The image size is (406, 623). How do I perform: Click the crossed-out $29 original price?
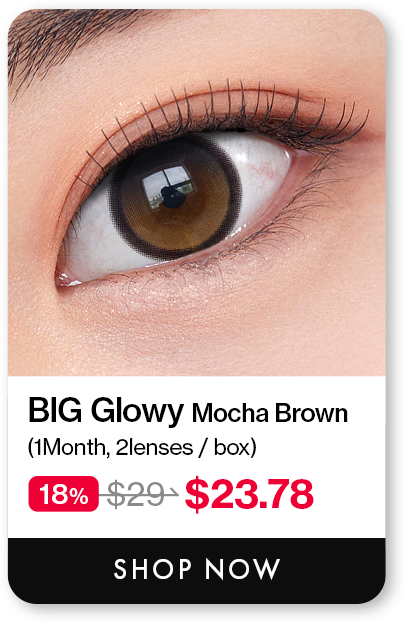tap(138, 494)
